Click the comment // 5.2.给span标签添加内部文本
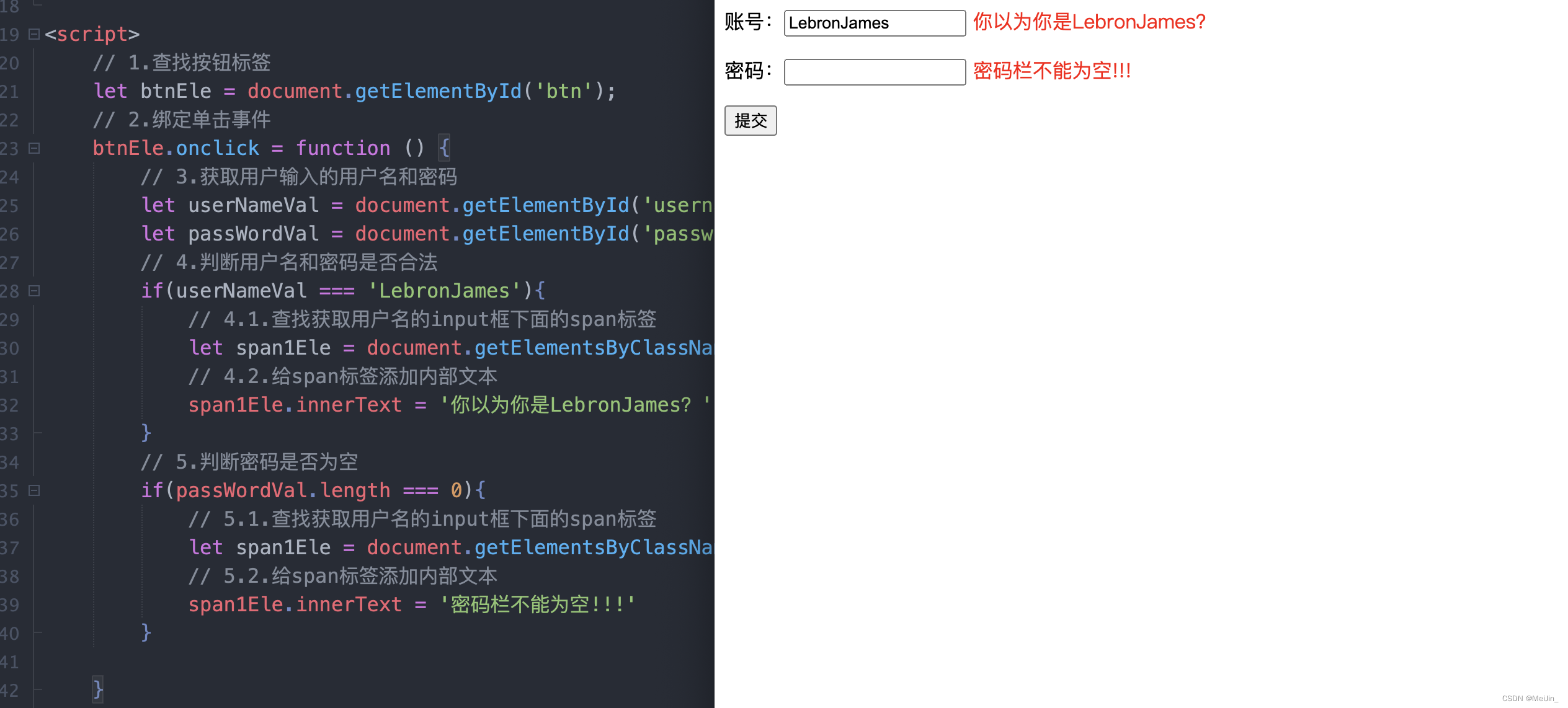 coord(343,576)
